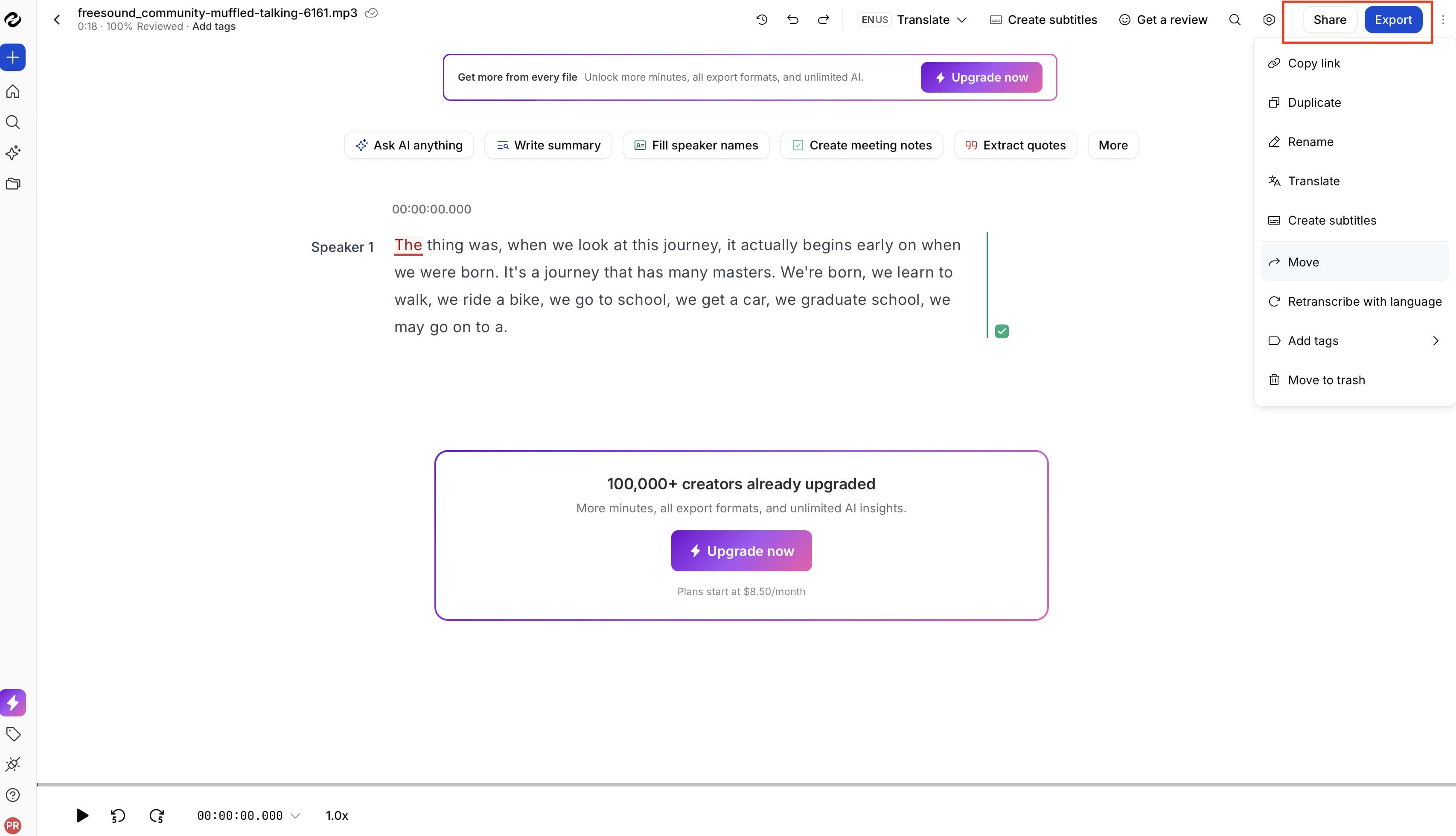Viewport: 1456px width, 836px height.
Task: Click the Add tags link under filename
Action: pos(214,26)
